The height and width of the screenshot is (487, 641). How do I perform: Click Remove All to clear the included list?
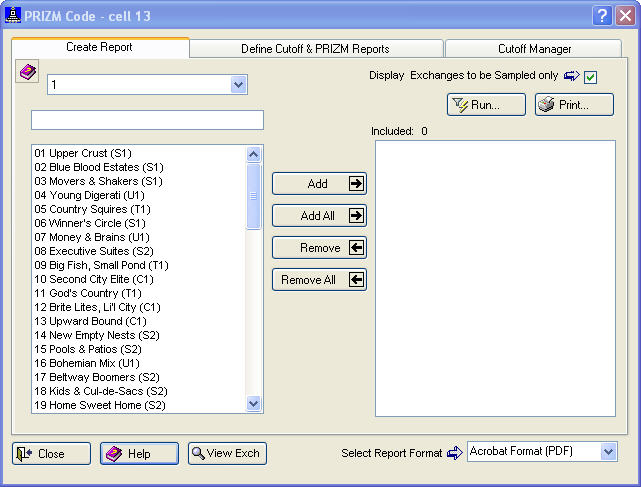319,280
